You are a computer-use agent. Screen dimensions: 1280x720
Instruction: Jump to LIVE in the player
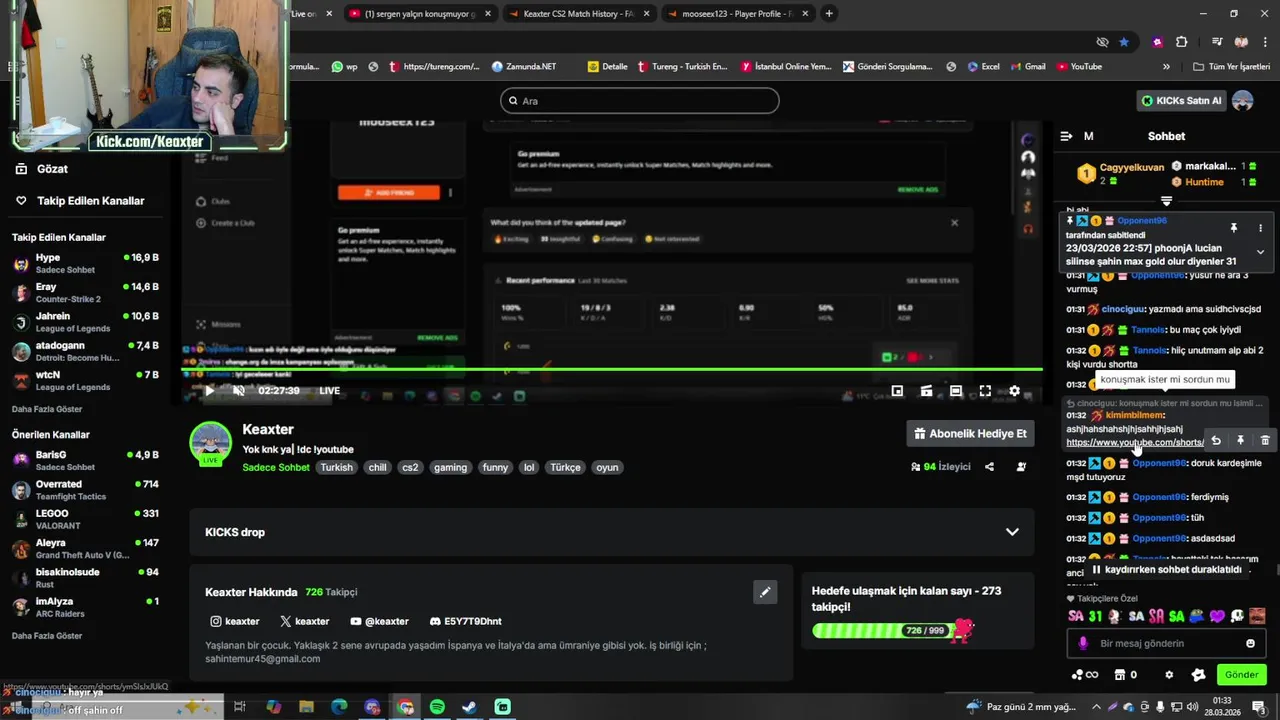click(329, 391)
